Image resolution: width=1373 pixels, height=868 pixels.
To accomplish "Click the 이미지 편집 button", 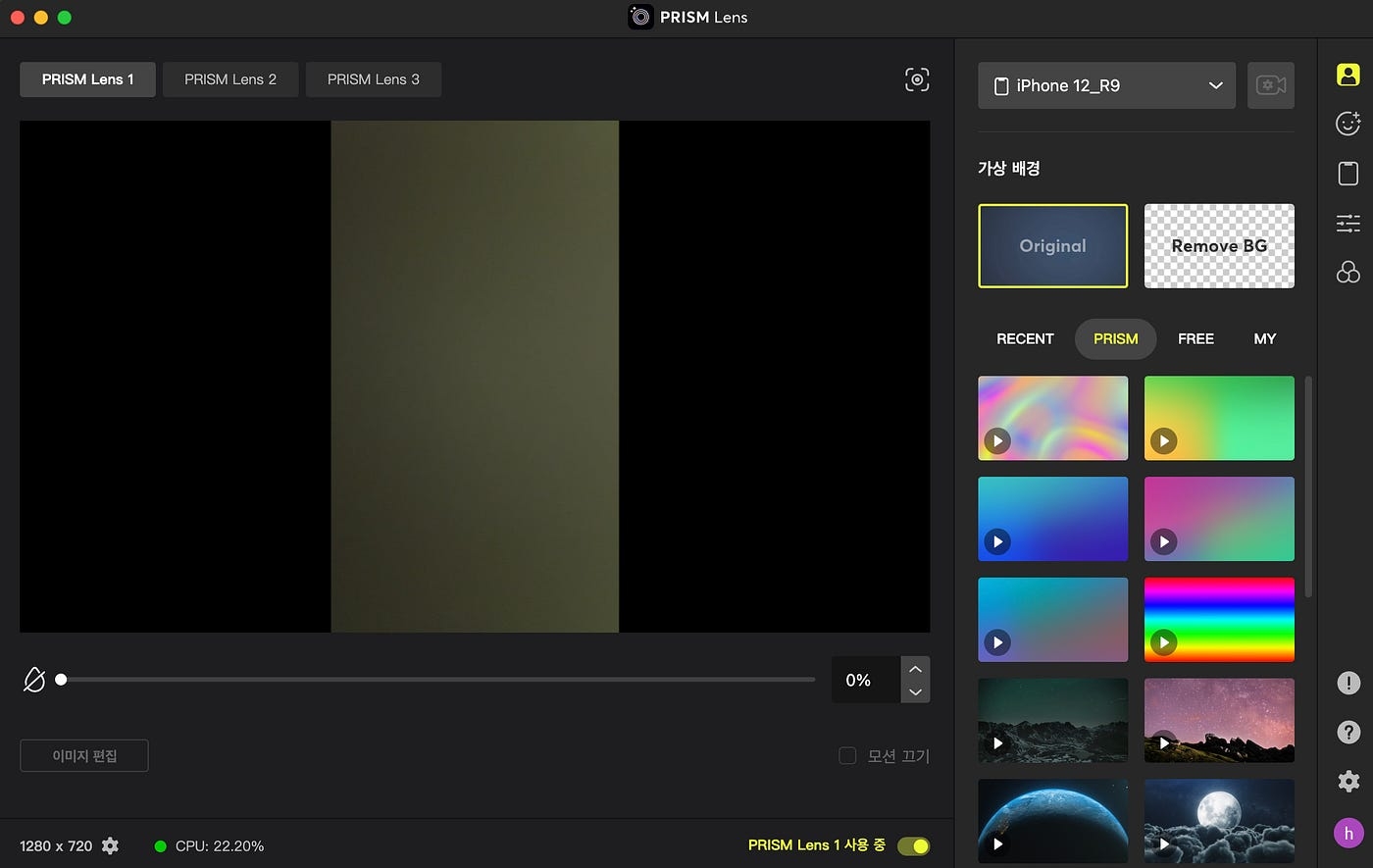I will click(x=84, y=756).
